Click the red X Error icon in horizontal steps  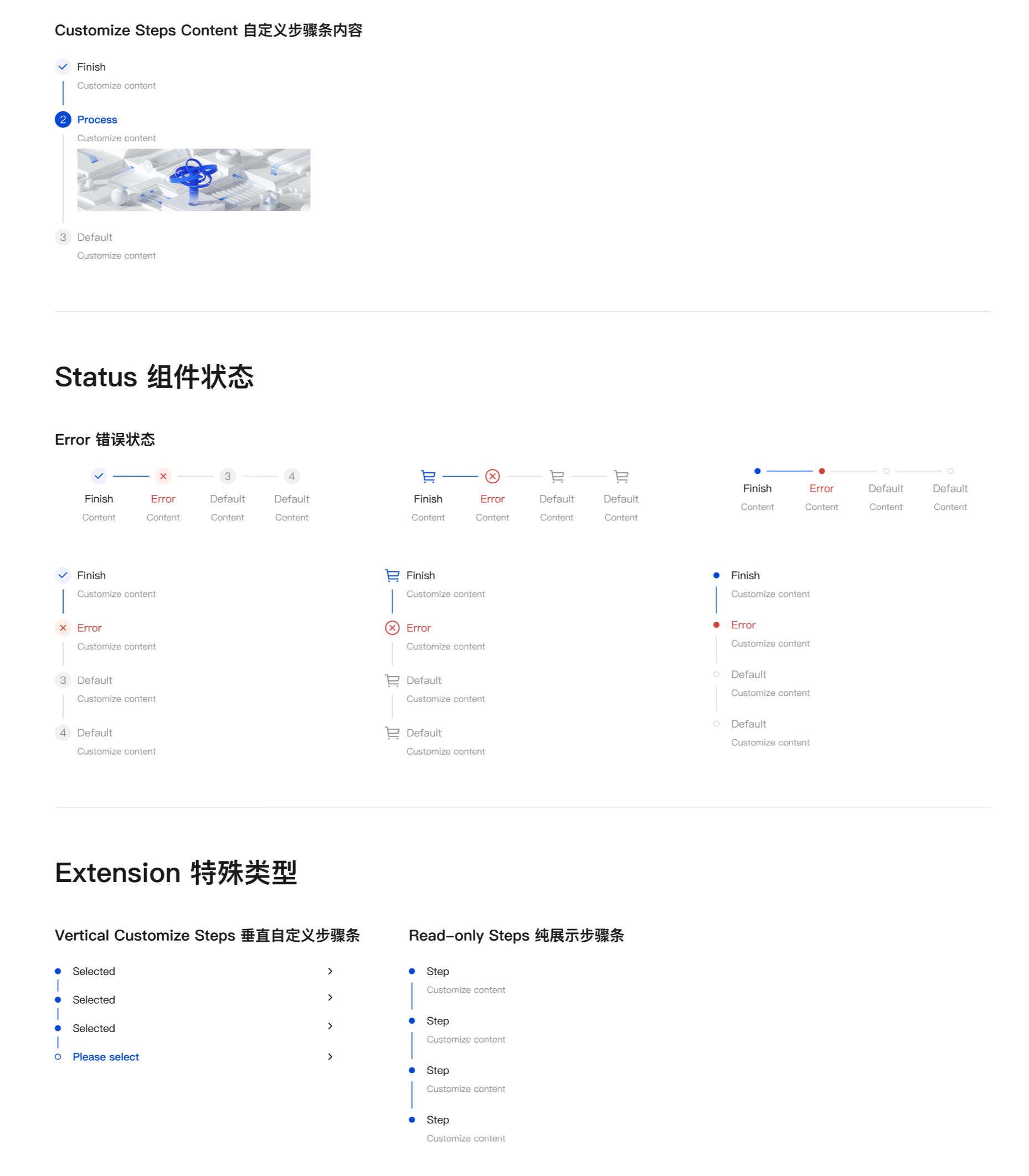point(163,476)
